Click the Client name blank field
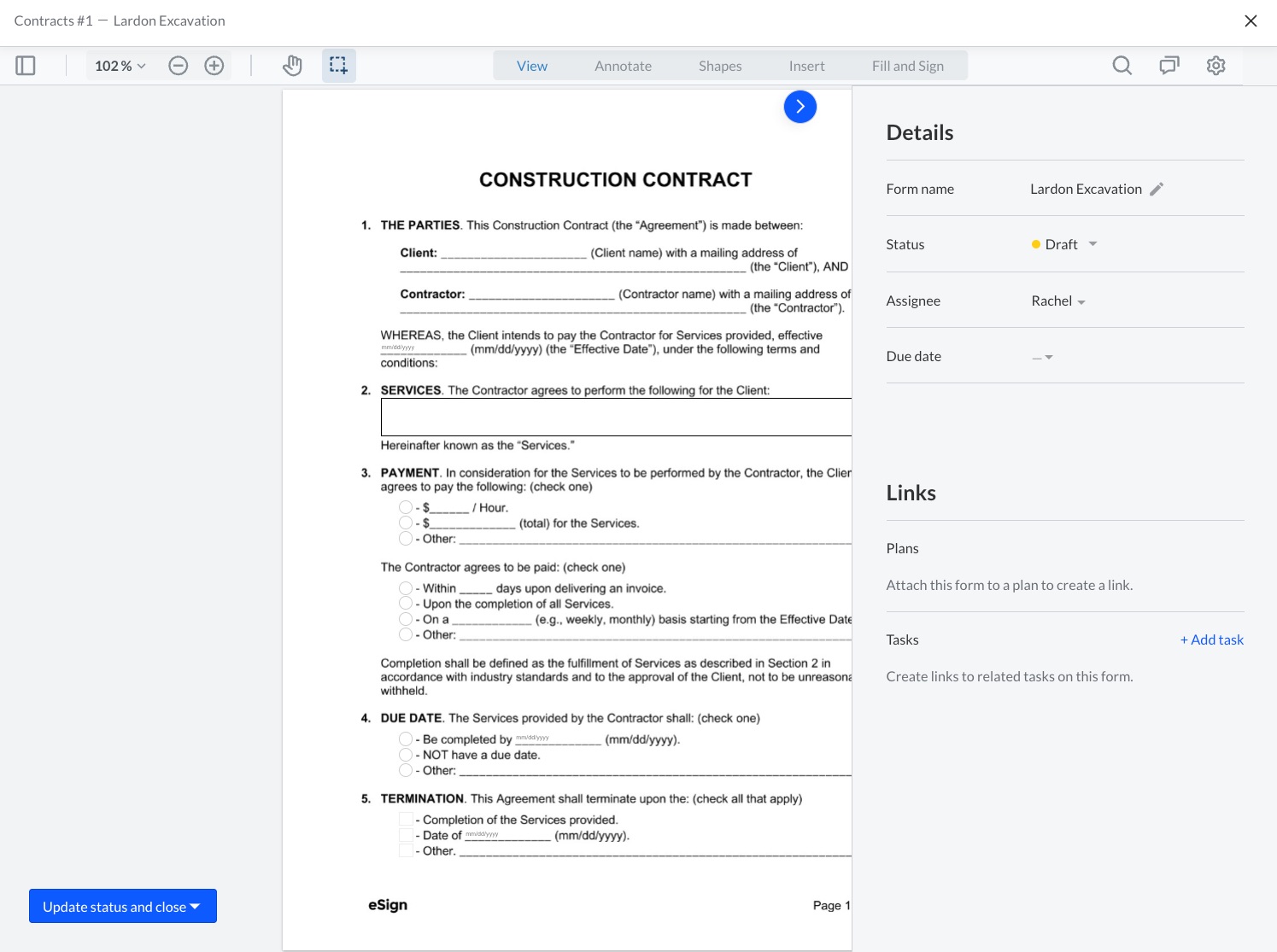1277x952 pixels. (x=514, y=253)
